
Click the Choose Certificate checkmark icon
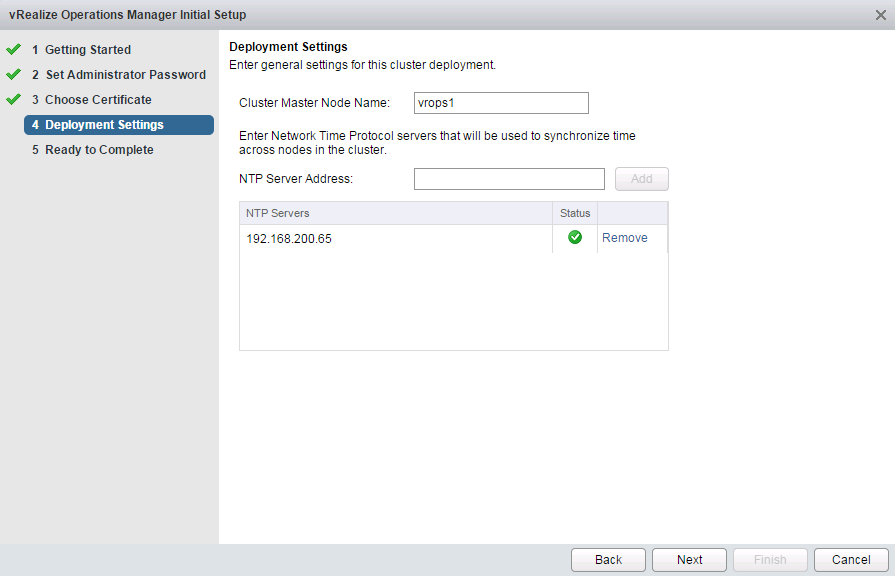point(14,99)
